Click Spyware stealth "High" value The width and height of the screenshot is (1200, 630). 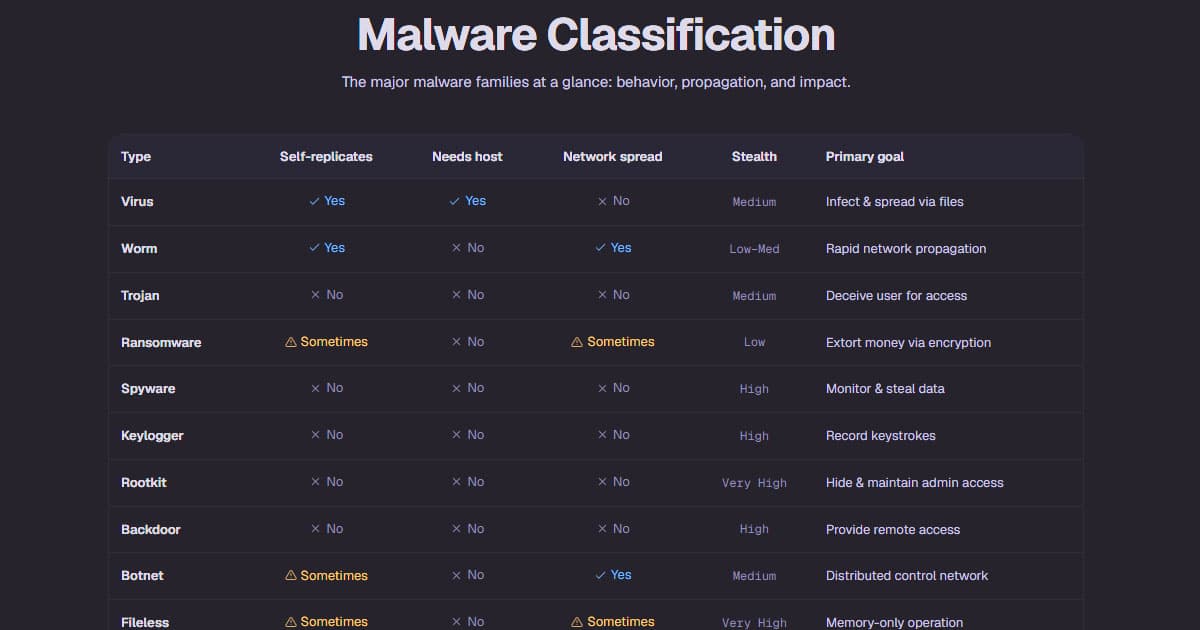[x=754, y=389]
